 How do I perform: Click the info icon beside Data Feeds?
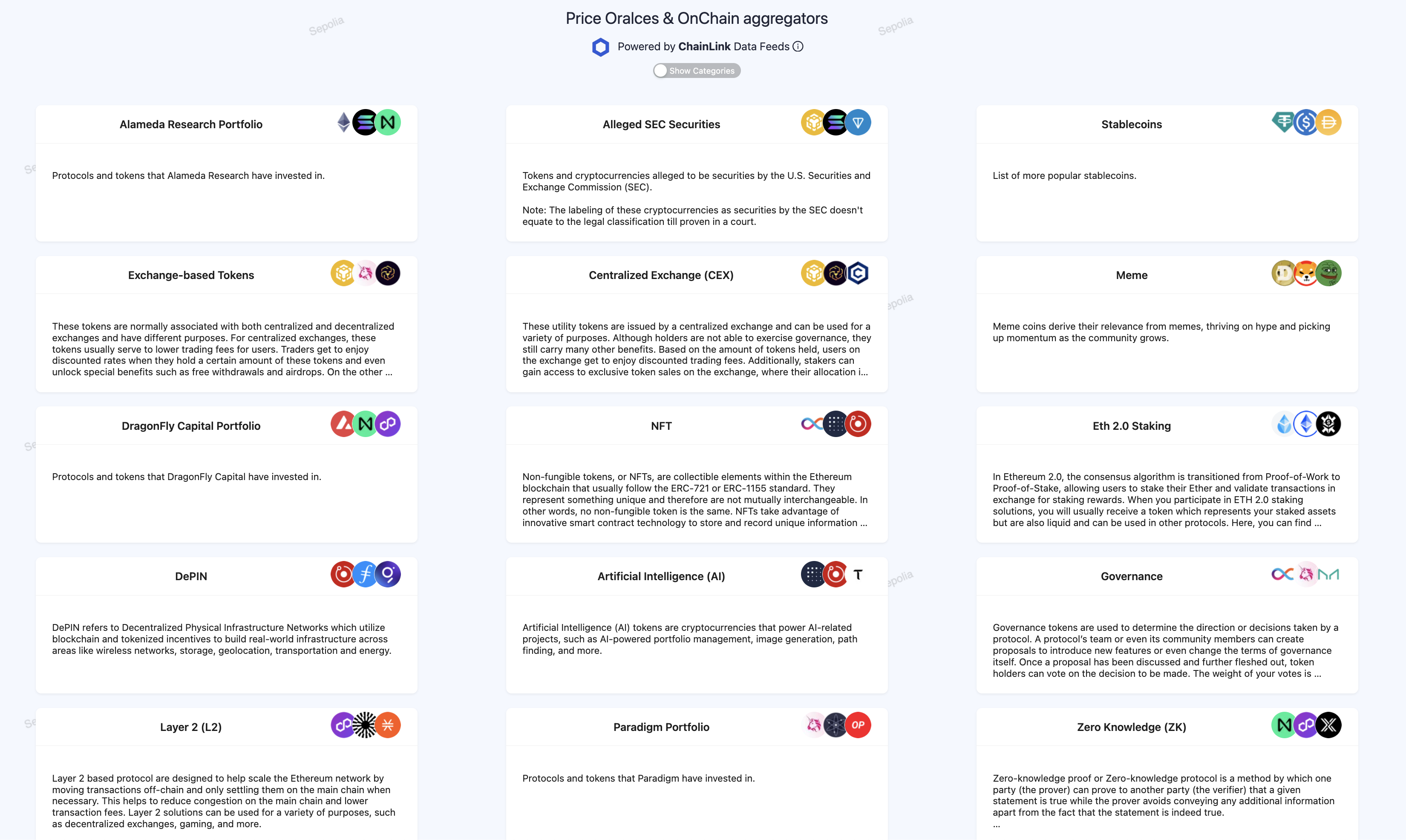click(798, 46)
